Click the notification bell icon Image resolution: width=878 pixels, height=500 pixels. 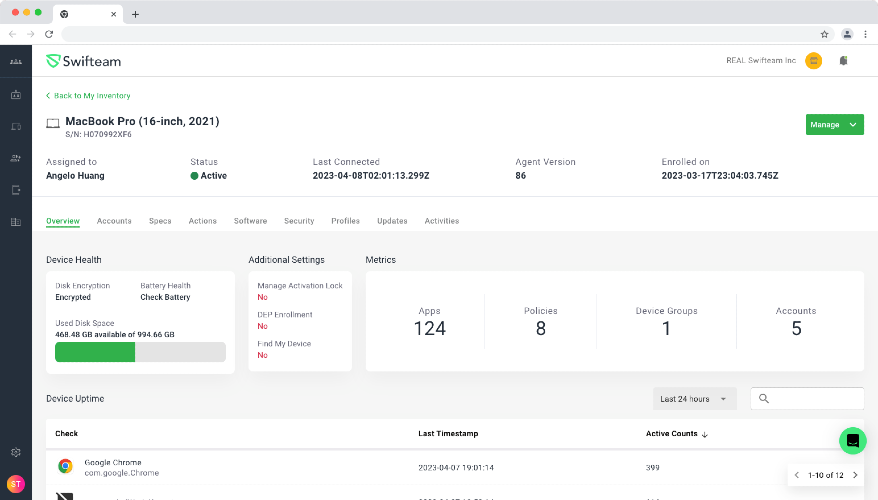[843, 60]
